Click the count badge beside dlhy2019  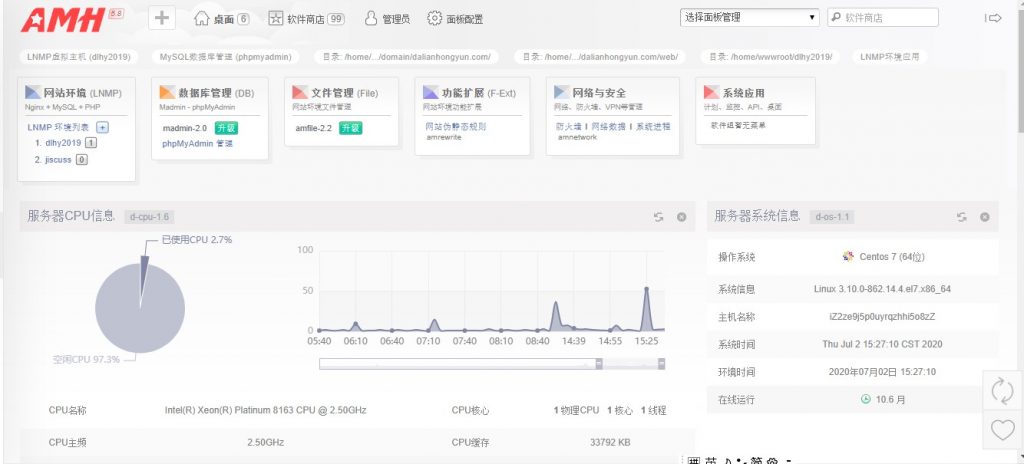pyautogui.click(x=91, y=143)
